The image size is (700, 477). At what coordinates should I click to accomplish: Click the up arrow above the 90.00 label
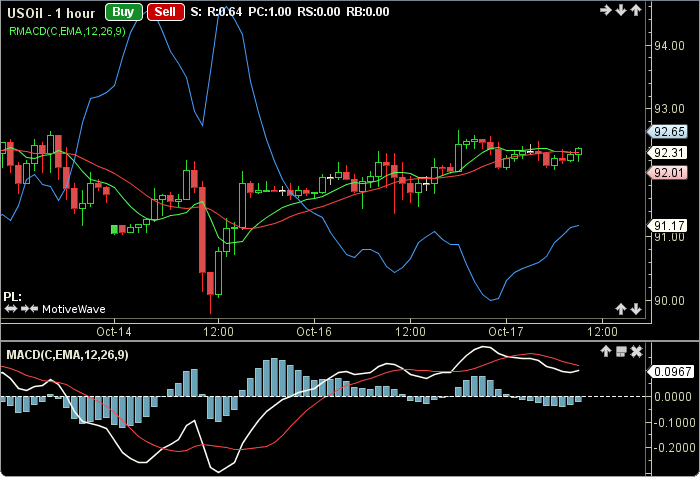(621, 309)
